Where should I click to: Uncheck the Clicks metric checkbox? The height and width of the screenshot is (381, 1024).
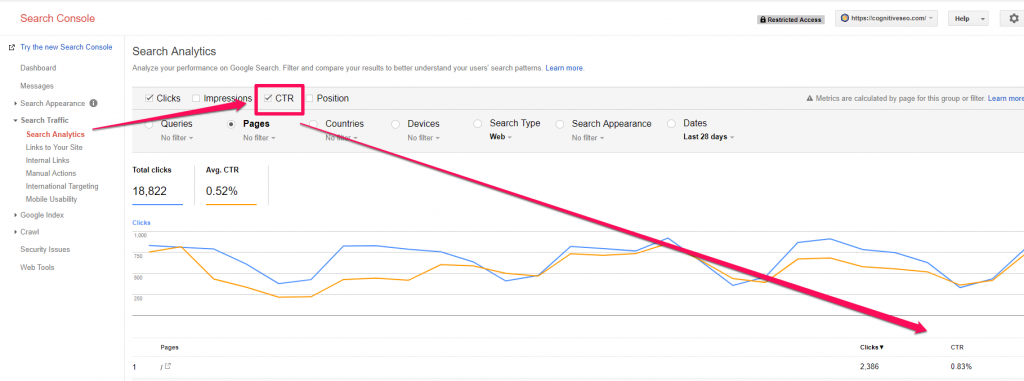click(x=150, y=98)
